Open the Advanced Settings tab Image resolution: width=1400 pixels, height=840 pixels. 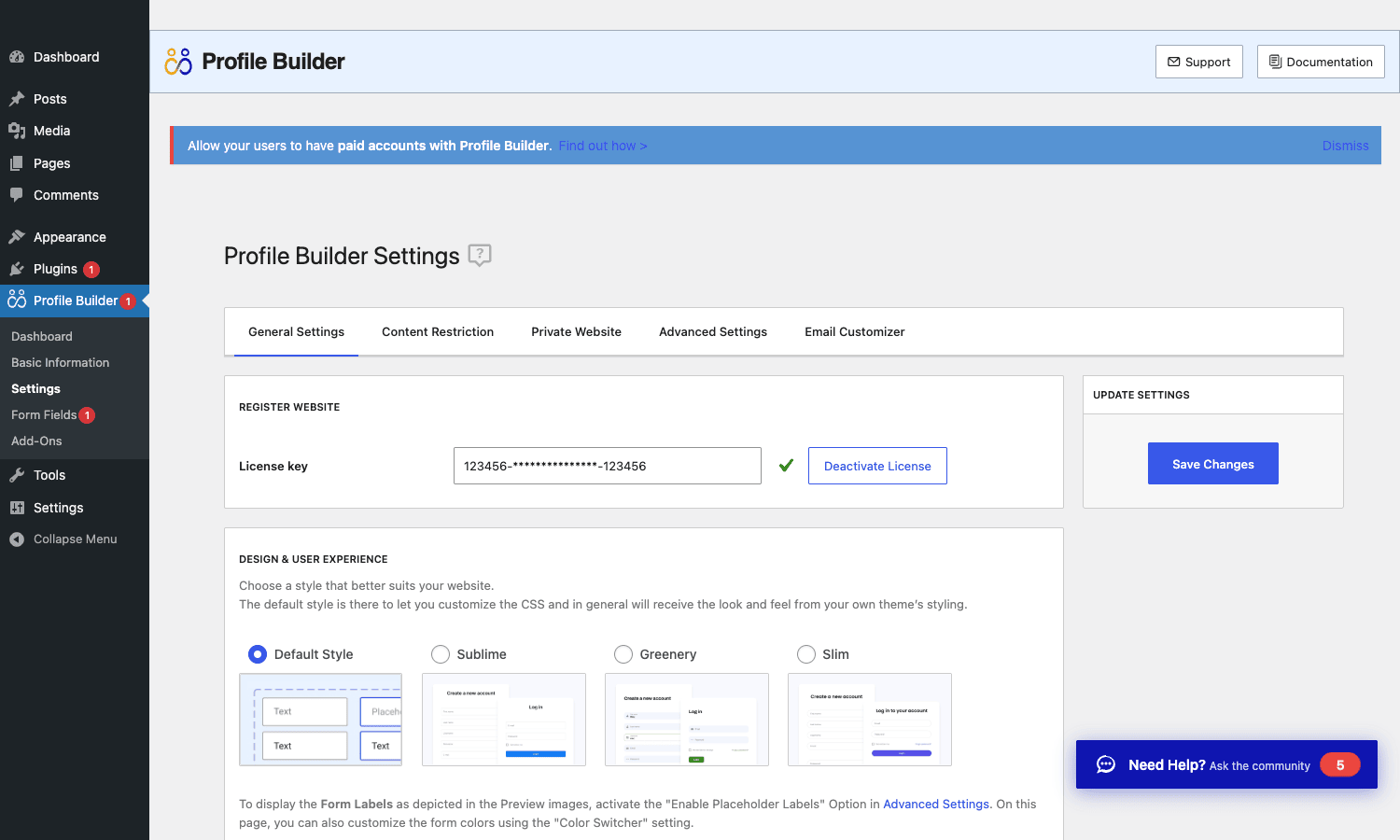pyautogui.click(x=713, y=332)
